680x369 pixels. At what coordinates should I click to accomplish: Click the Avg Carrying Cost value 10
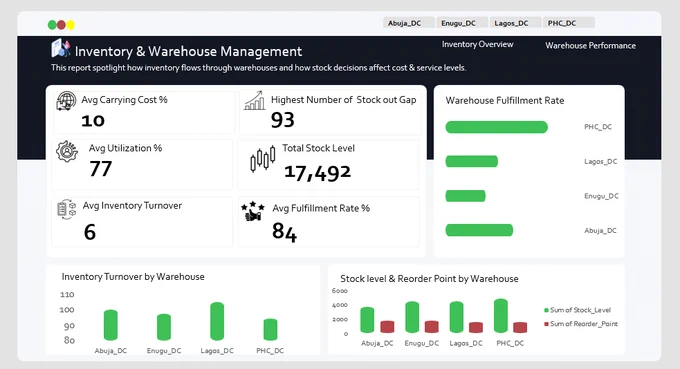tap(93, 121)
